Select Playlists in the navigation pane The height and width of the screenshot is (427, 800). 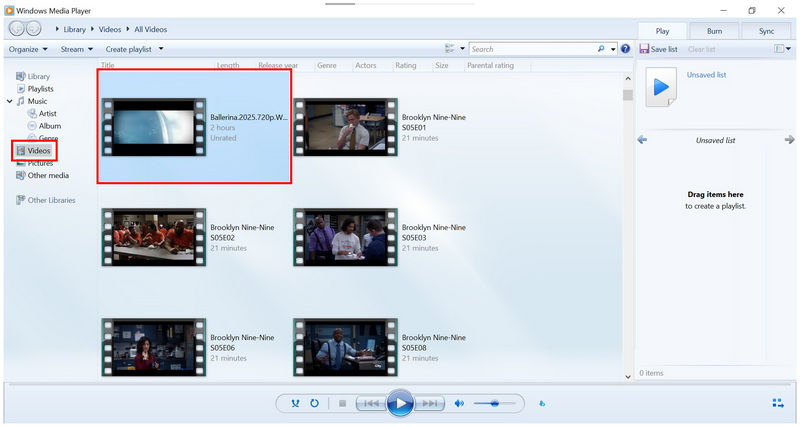35,89
